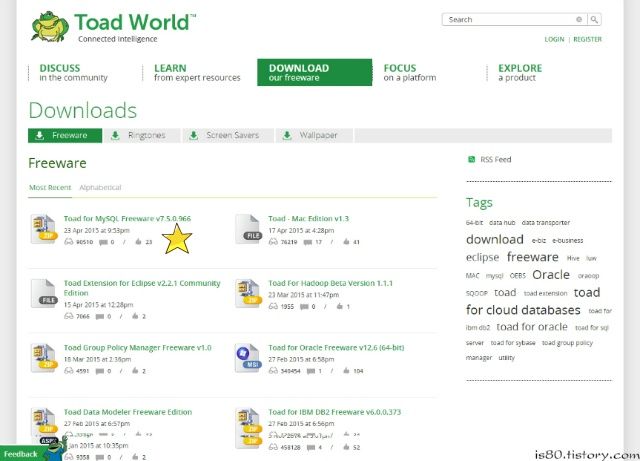Viewport: 640px width, 461px height.
Task: Click the 'data transporter' tag
Action: pos(546,223)
